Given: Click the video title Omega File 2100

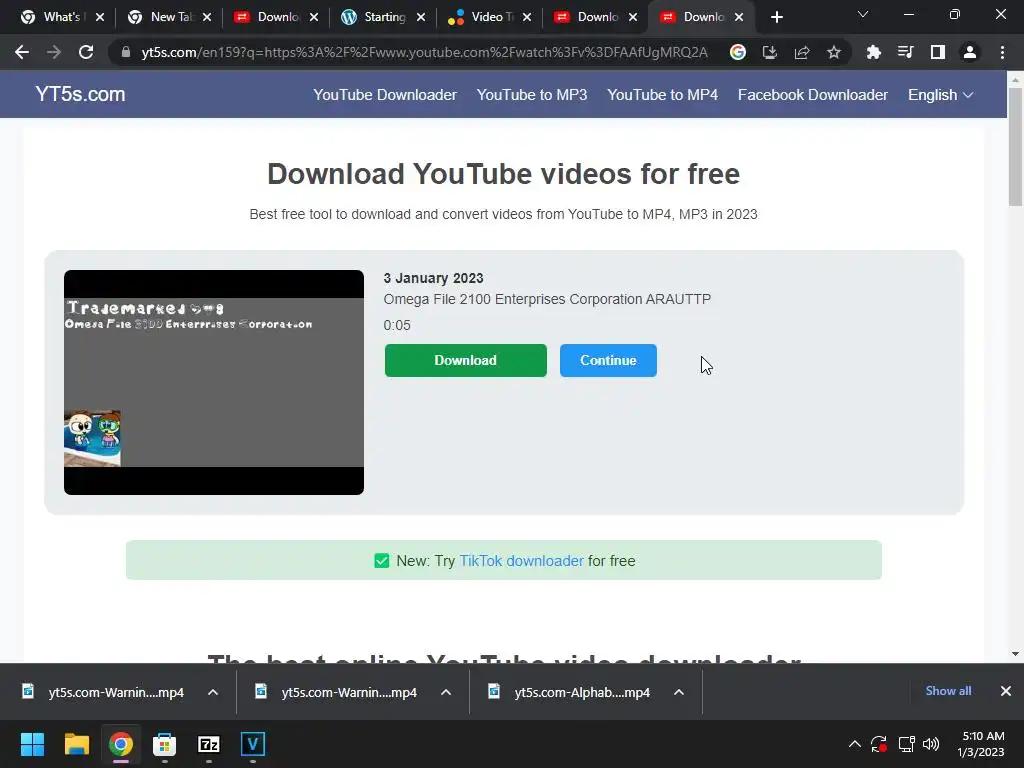Looking at the screenshot, I should click(547, 299).
